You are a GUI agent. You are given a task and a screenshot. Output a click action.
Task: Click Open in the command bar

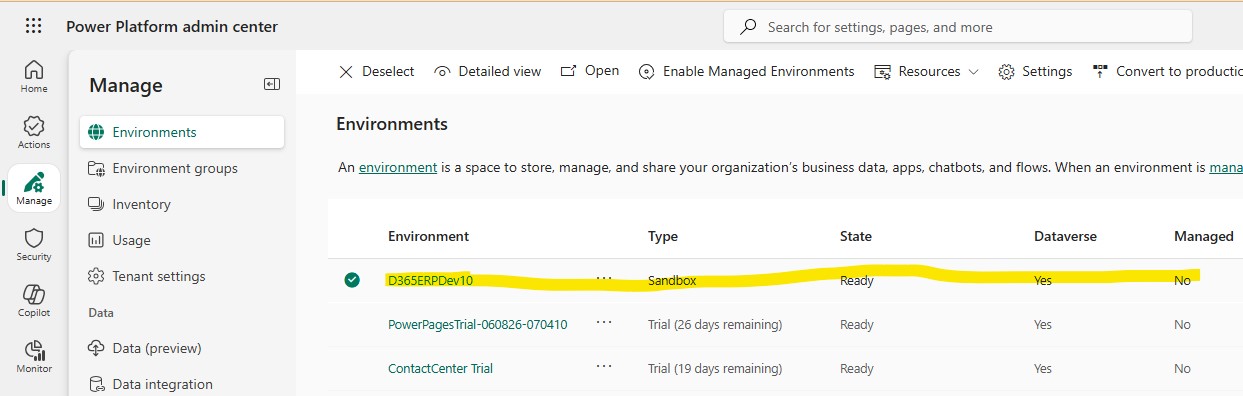[x=590, y=71]
